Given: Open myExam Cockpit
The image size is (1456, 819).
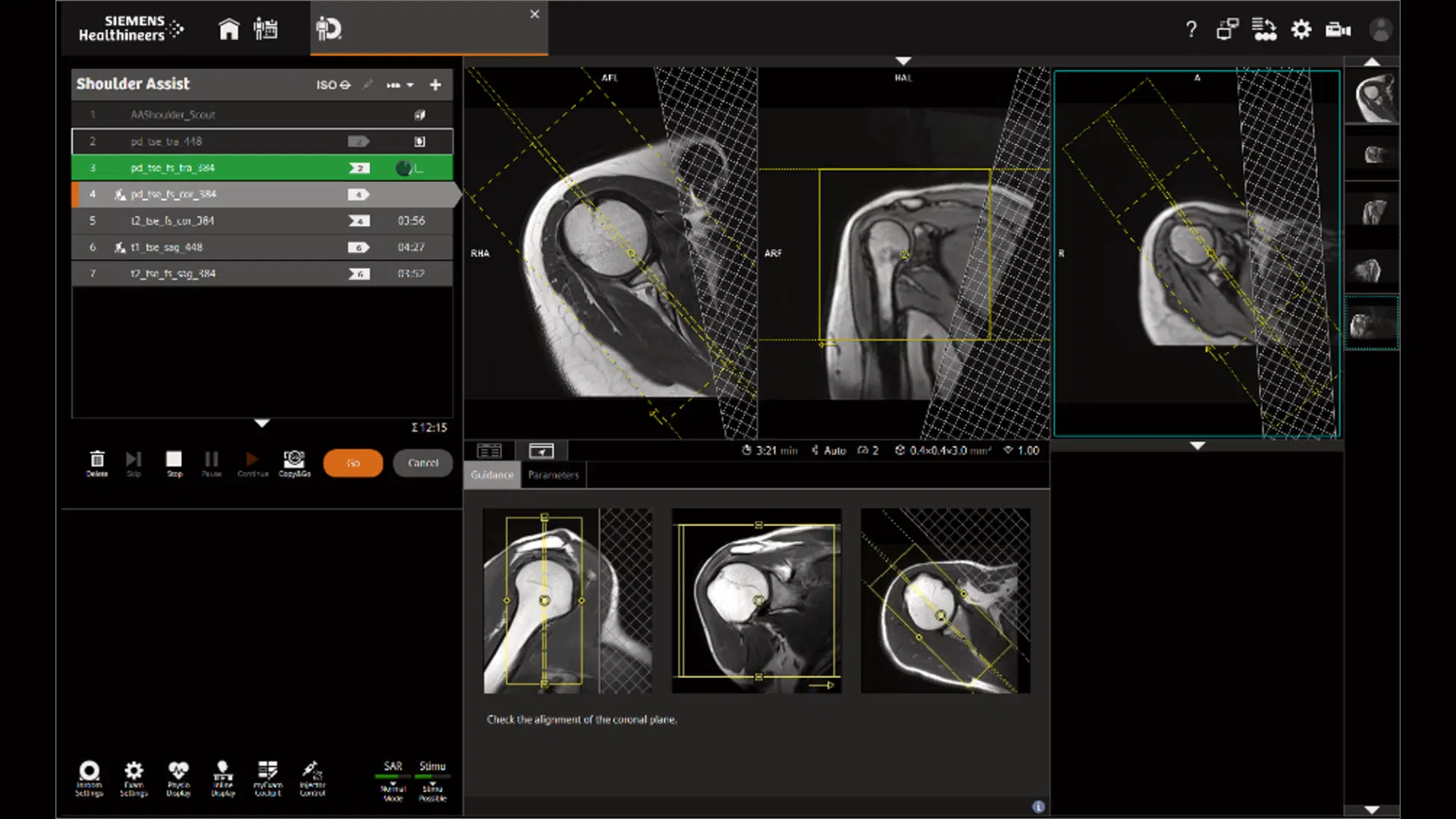Looking at the screenshot, I should click(x=267, y=773).
